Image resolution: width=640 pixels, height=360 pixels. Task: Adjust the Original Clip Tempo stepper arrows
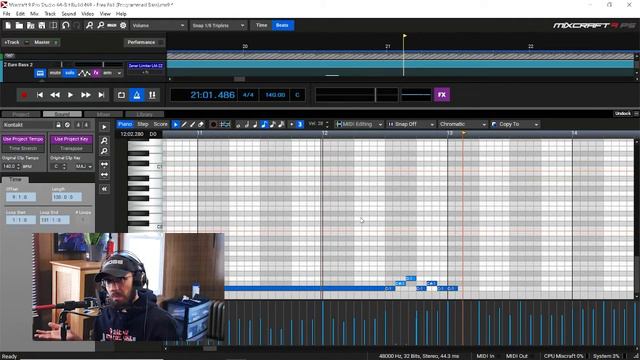(18, 167)
